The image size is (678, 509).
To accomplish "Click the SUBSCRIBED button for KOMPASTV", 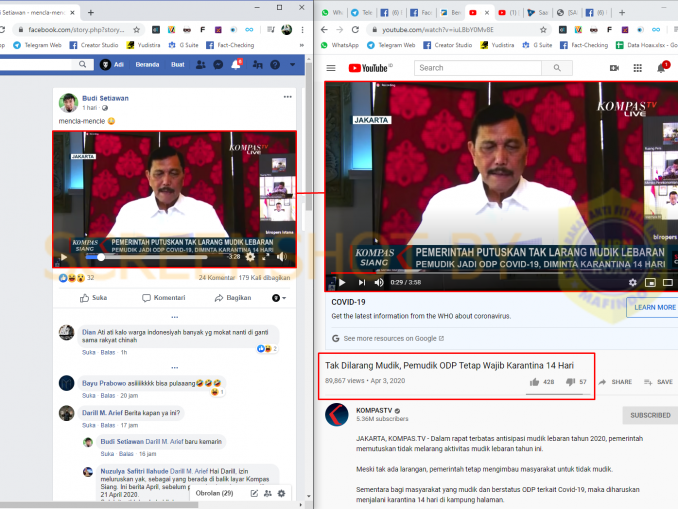I will 650,415.
